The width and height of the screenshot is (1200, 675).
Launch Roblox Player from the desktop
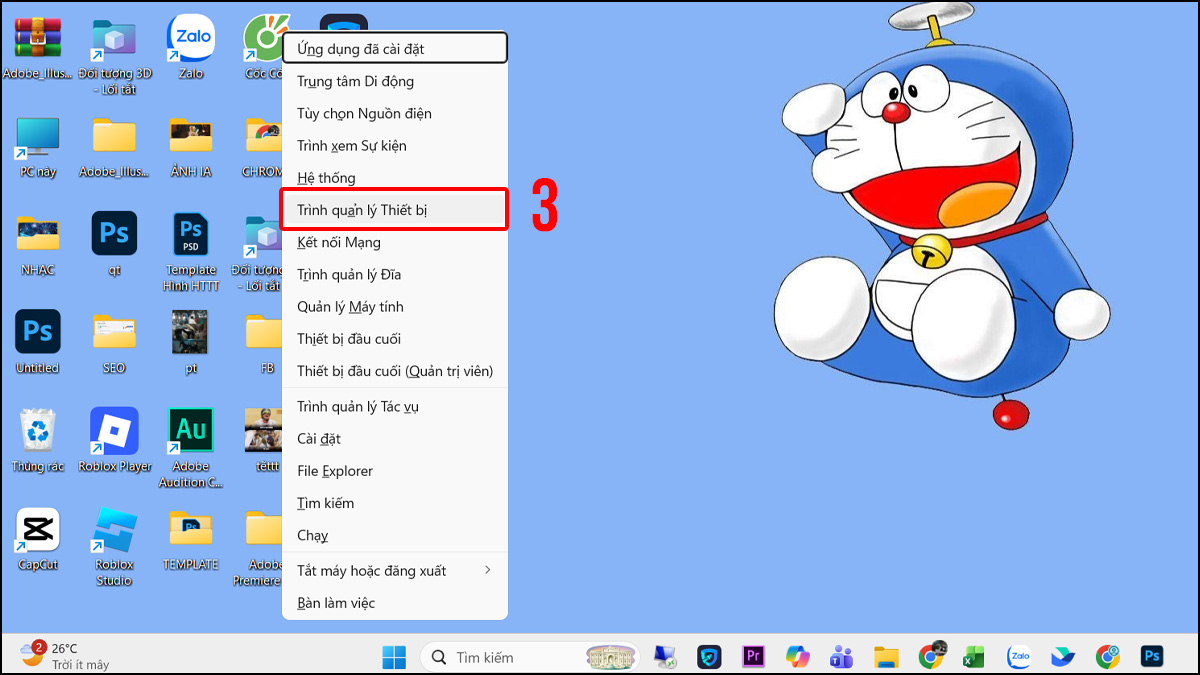point(113,430)
